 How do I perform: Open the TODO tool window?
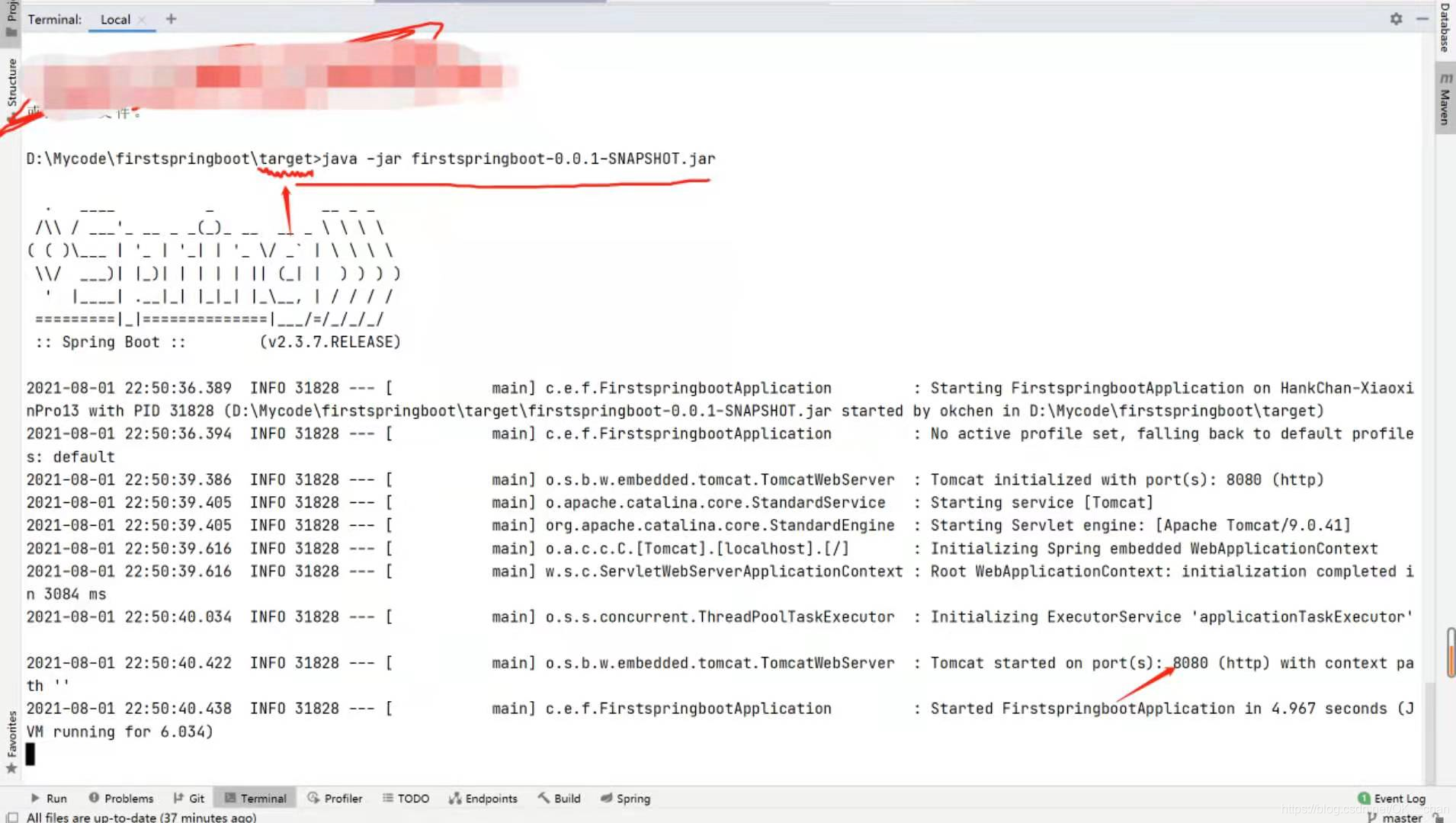pos(406,798)
